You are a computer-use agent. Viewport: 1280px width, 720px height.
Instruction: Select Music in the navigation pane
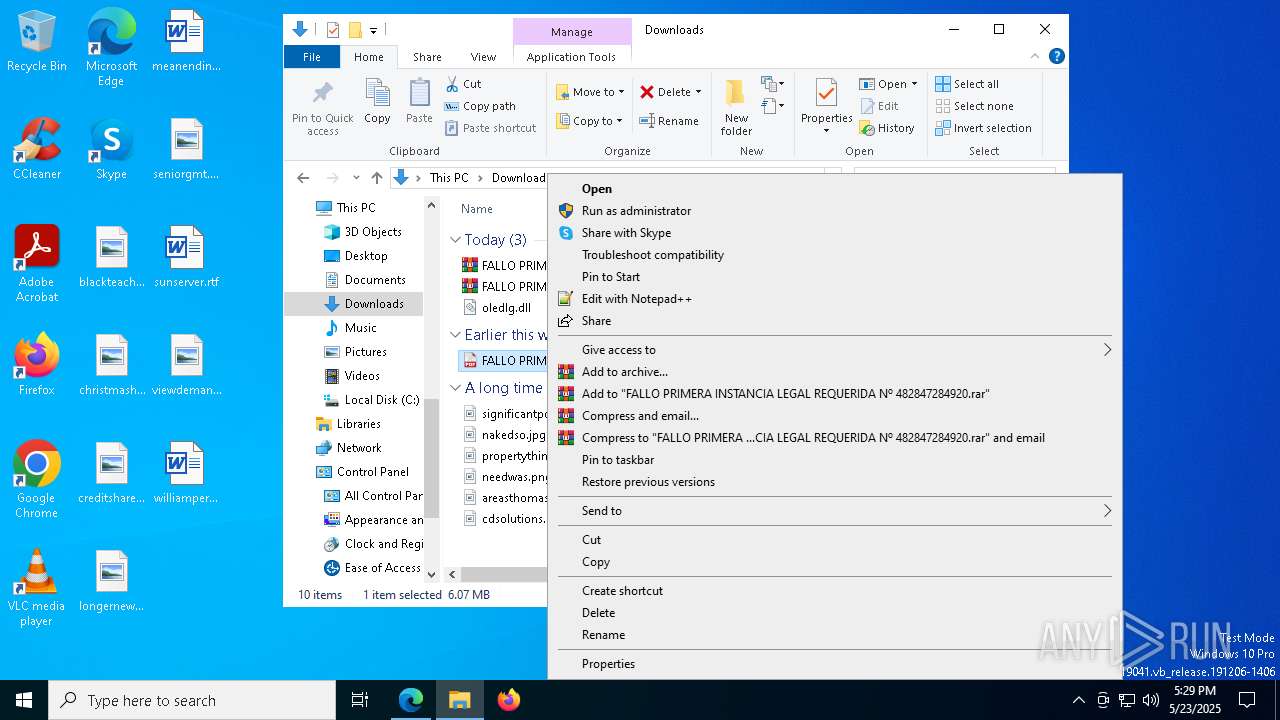(360, 328)
